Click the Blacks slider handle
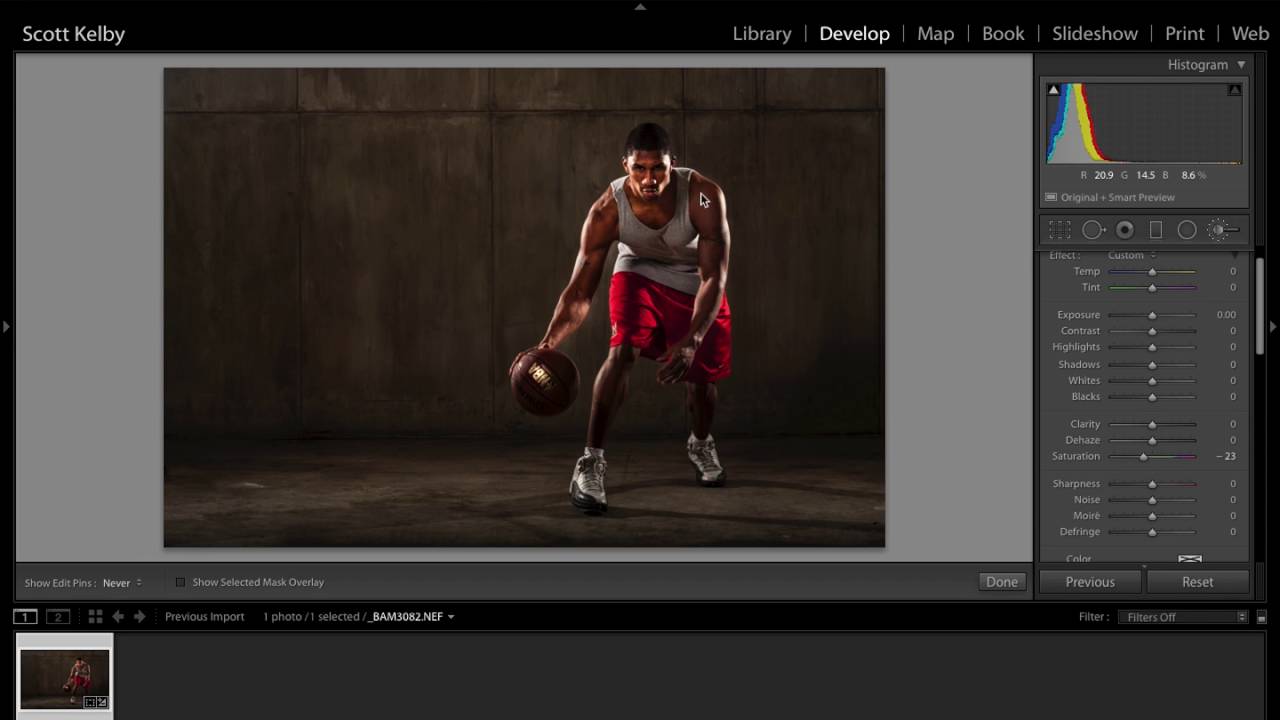The height and width of the screenshot is (720, 1280). click(1152, 397)
